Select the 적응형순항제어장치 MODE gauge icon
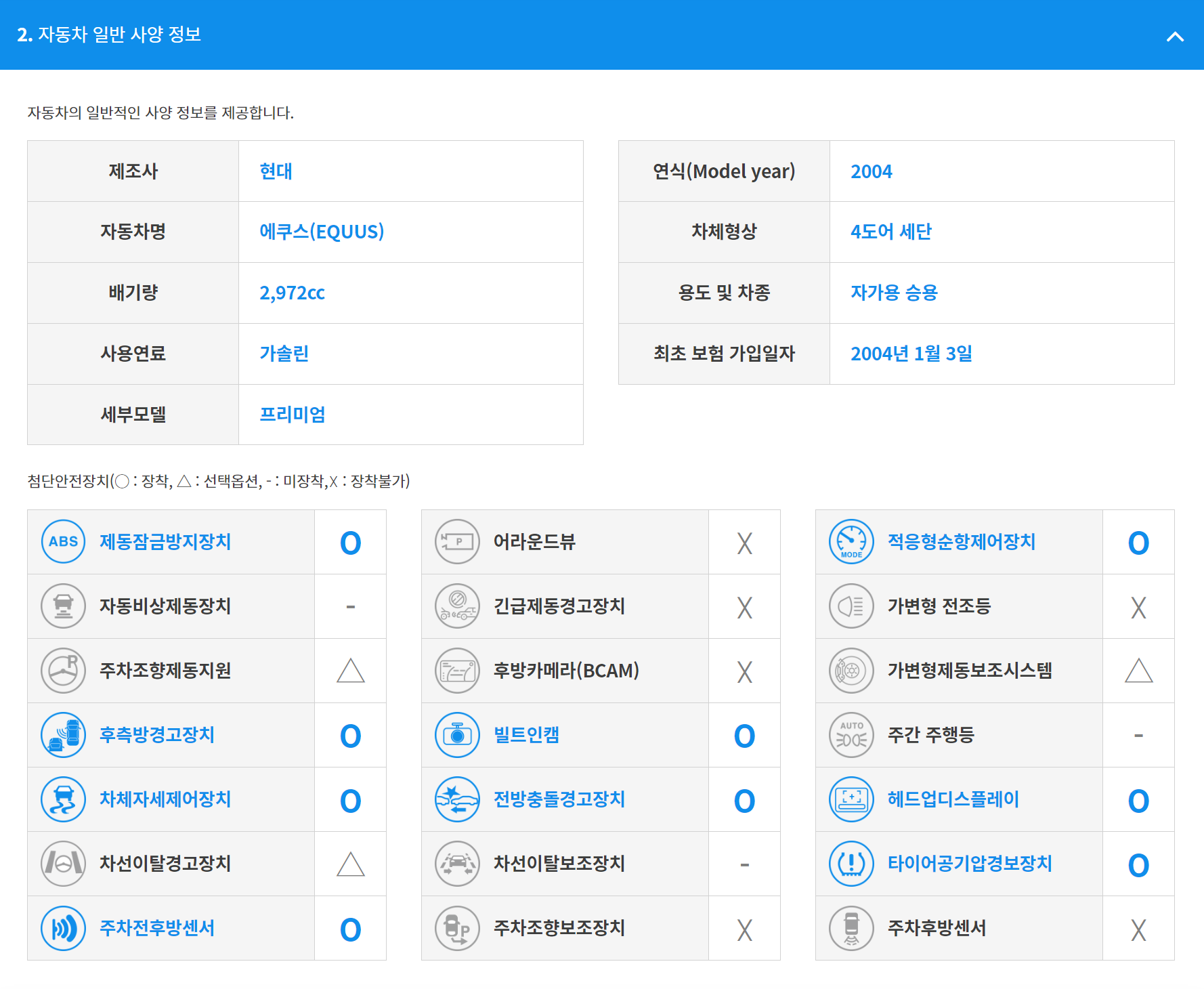 tap(851, 542)
